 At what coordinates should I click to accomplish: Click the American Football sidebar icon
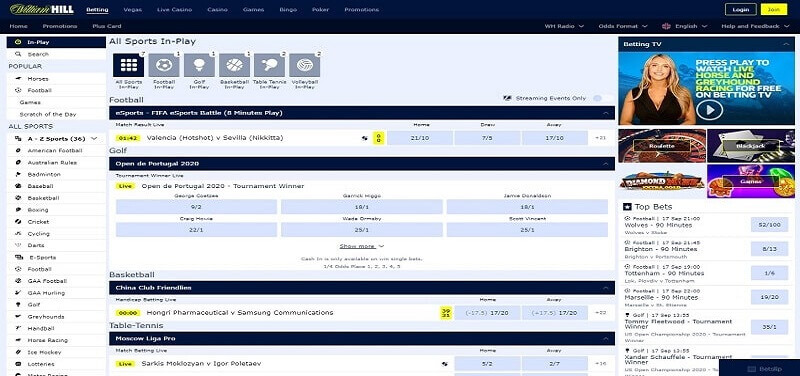point(18,151)
